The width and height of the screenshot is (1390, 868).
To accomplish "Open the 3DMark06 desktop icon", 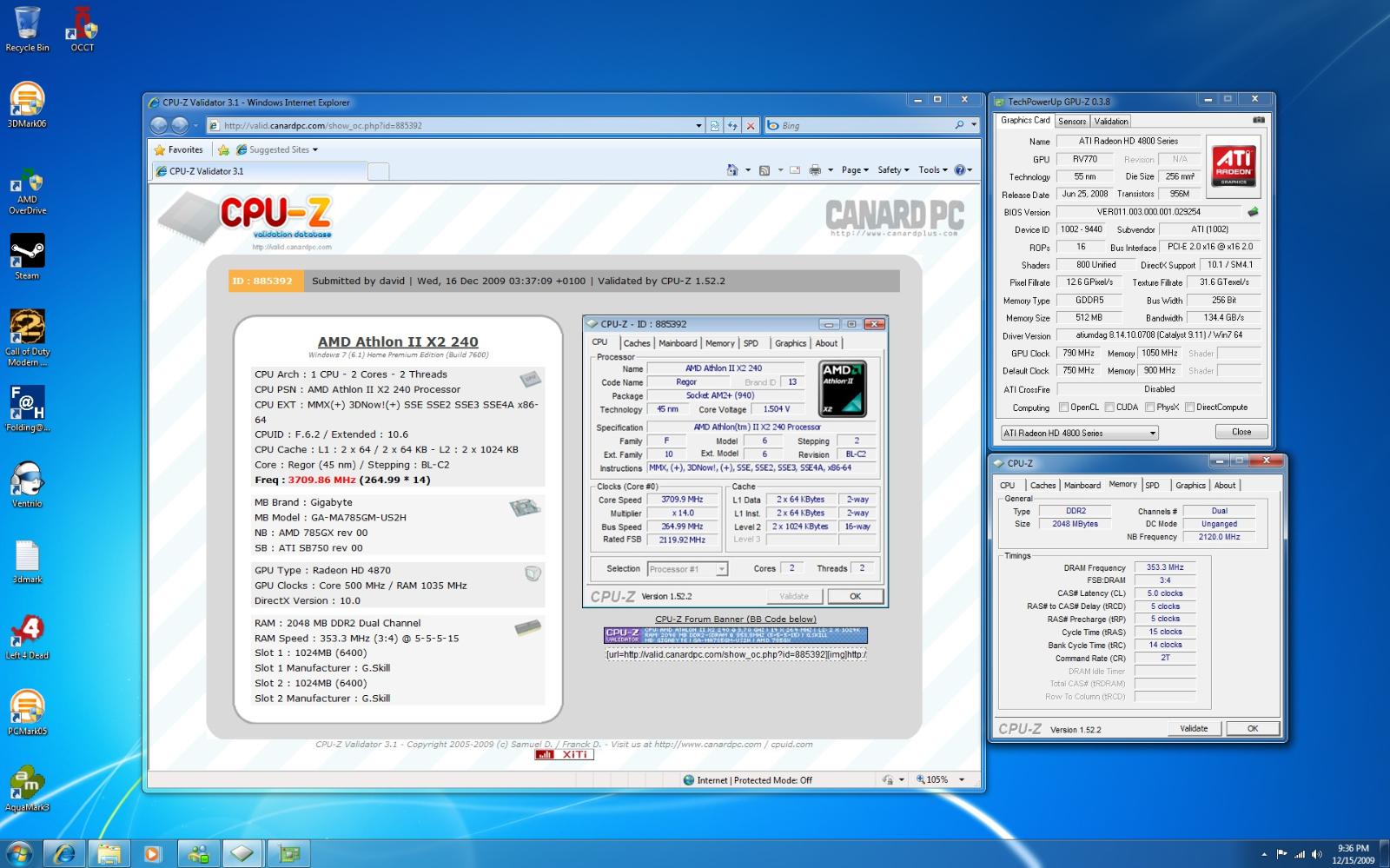I will 27,105.
